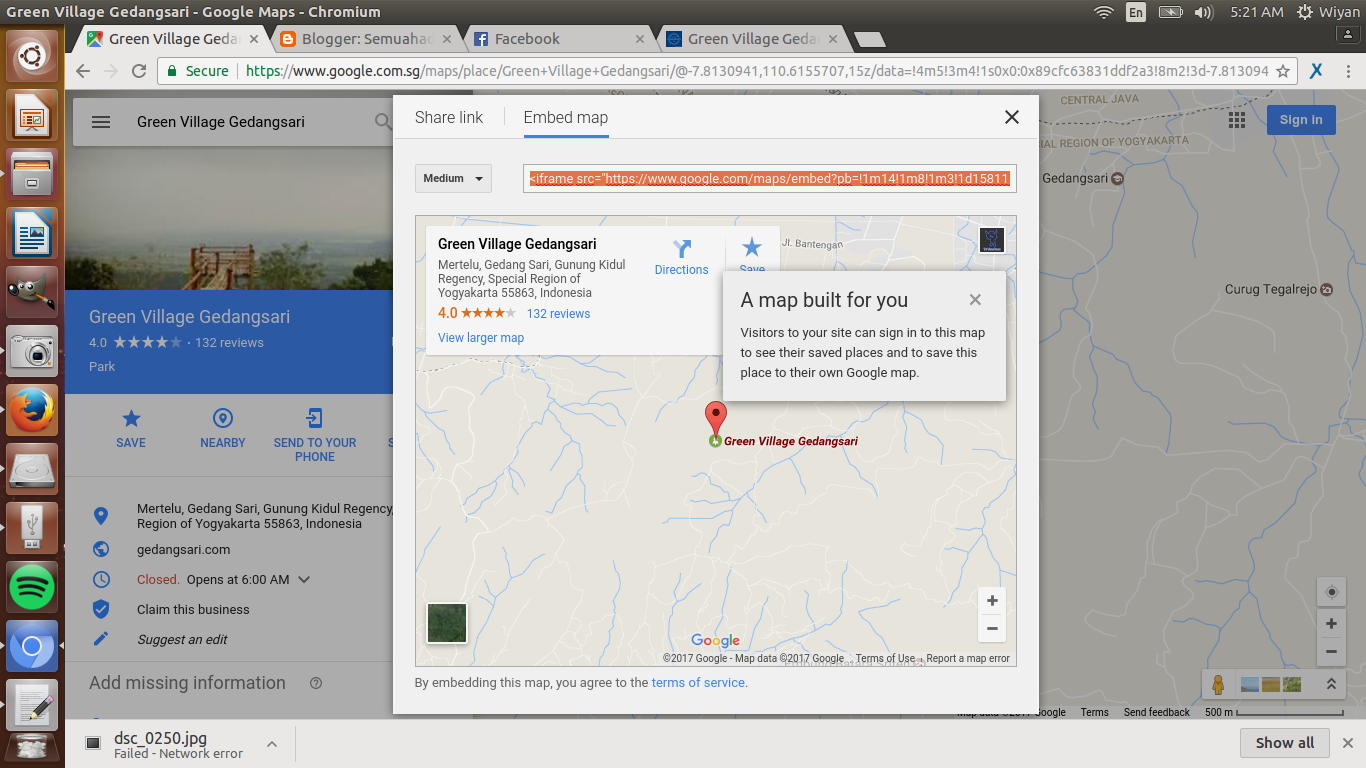
Task: Click the Green Village Gedangsari search box
Action: pos(221,122)
